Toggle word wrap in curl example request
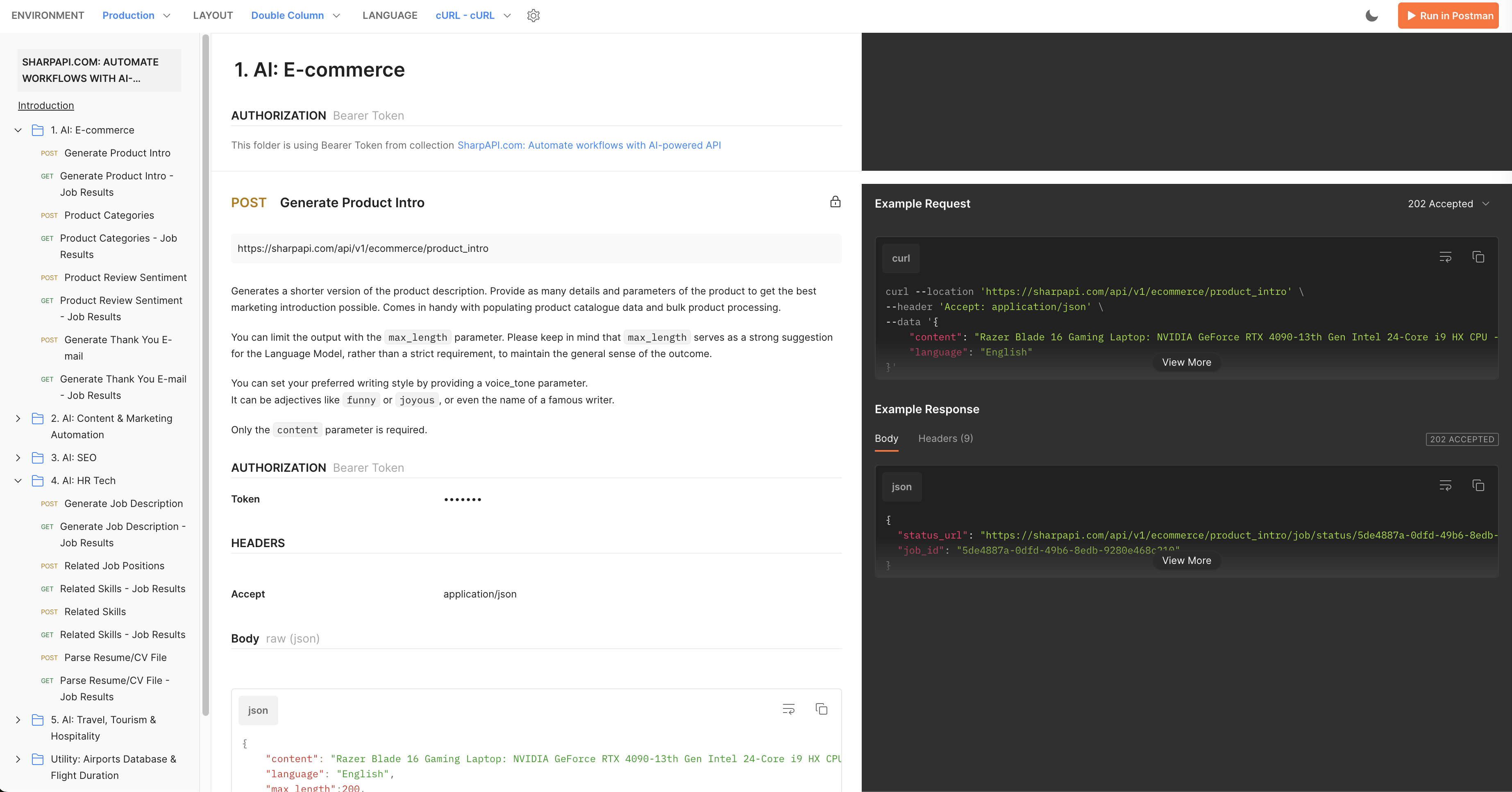Screen dimensions: 1512x792 point(1445,257)
